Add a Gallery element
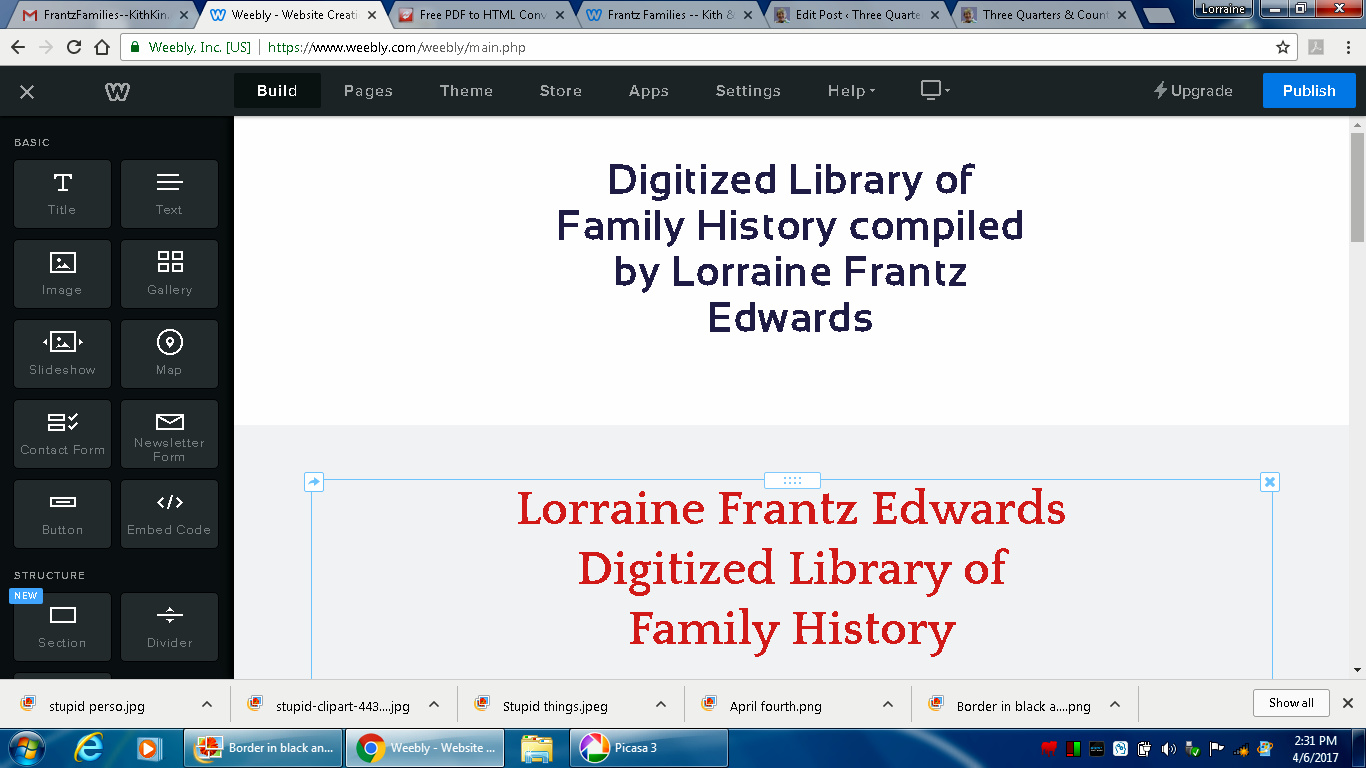The height and width of the screenshot is (768, 1366). pos(169,274)
